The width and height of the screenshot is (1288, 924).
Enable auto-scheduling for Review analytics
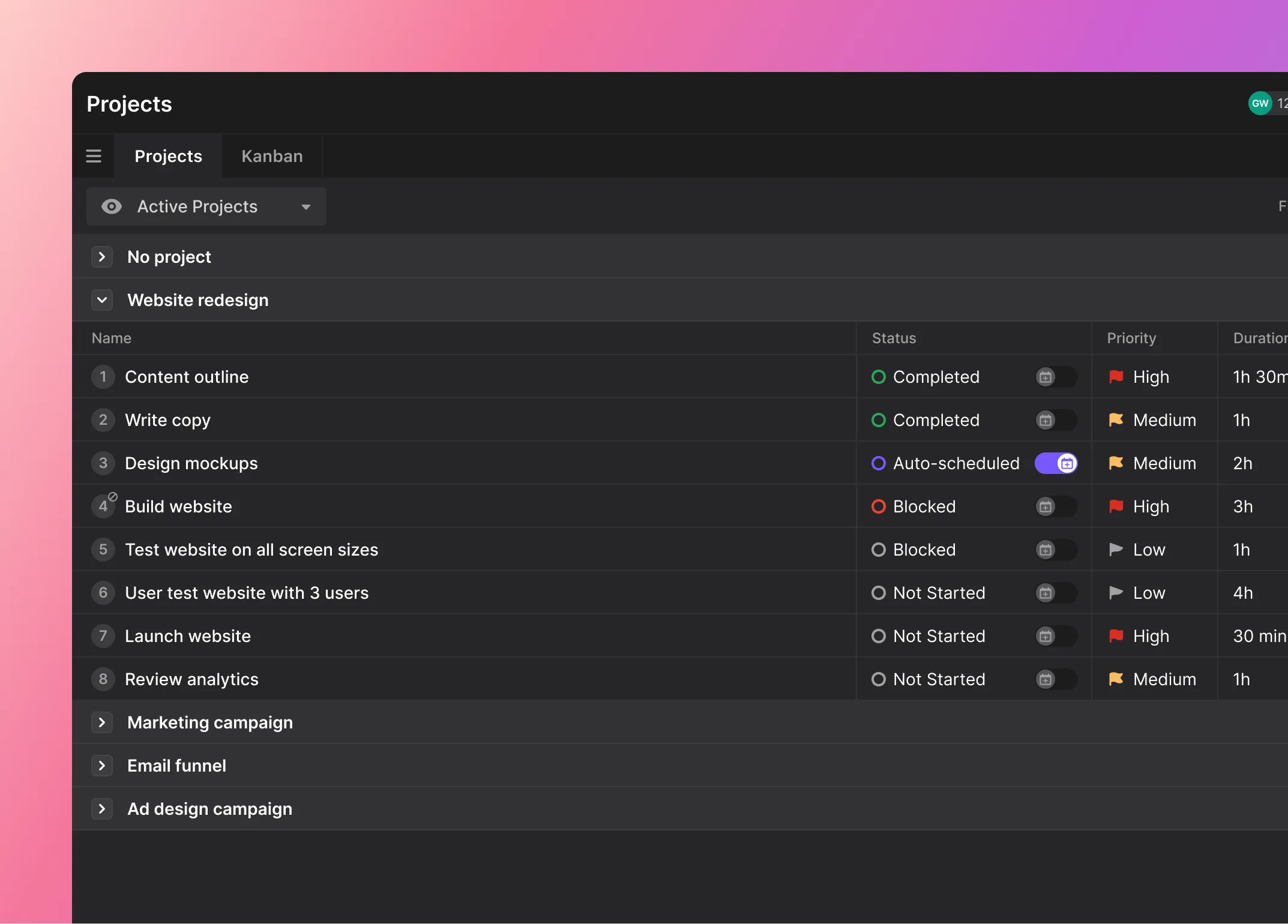[1056, 679]
